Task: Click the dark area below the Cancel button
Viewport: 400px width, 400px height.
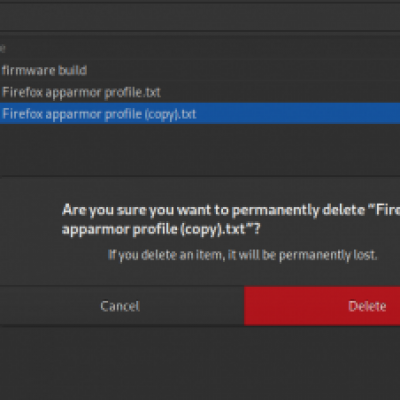Action: pos(122,362)
